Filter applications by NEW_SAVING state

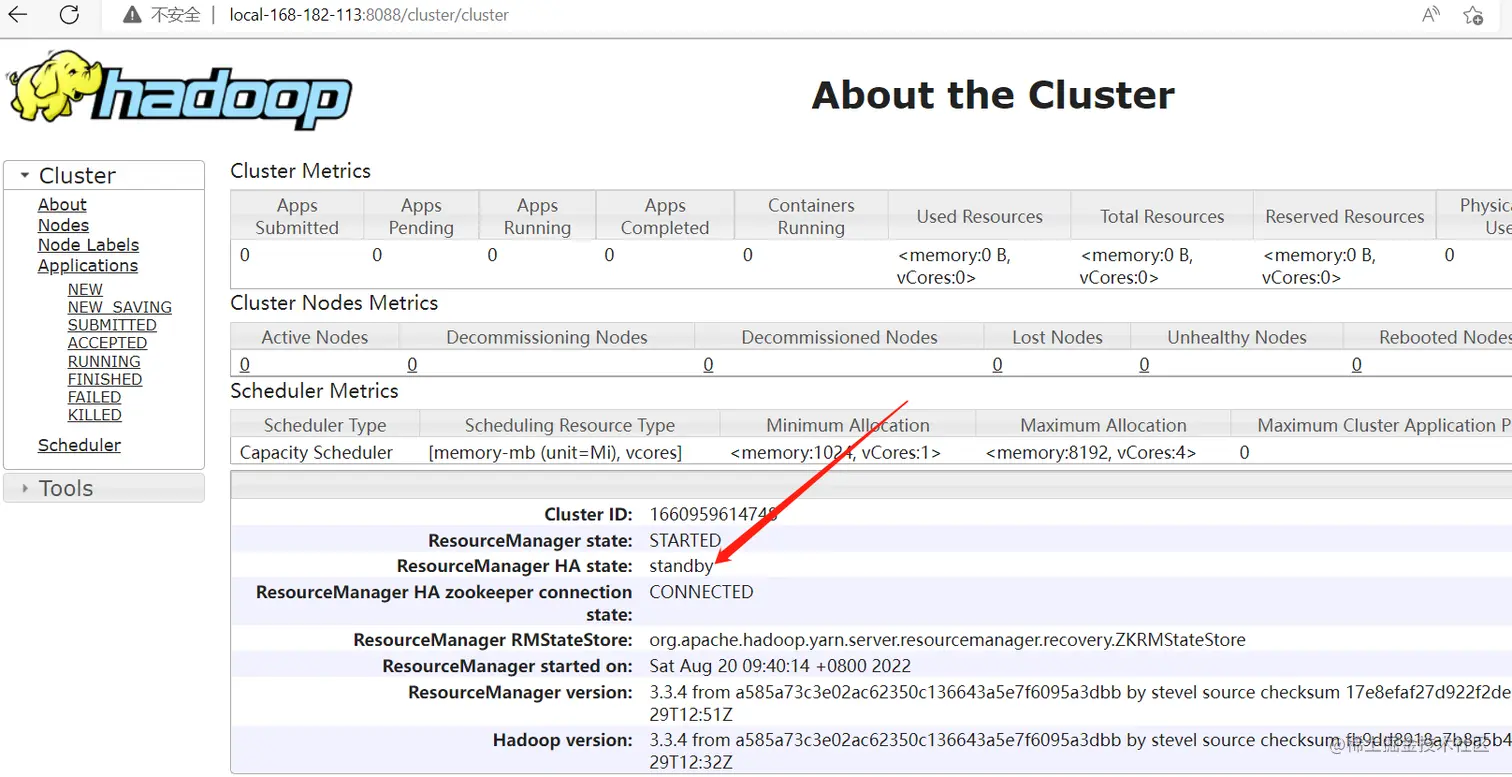(120, 308)
